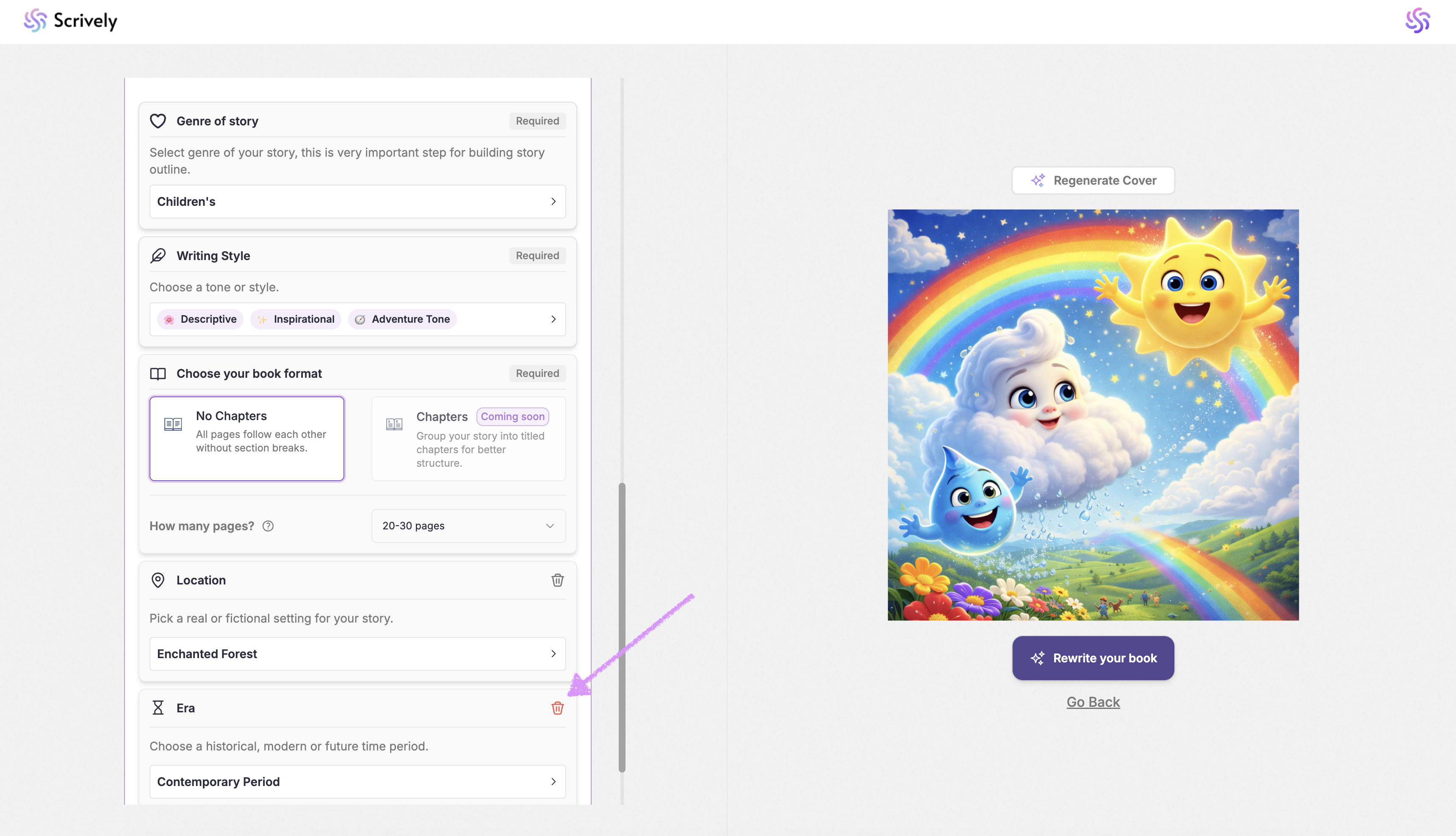
Task: Delete the Location section with the trash icon
Action: click(x=557, y=580)
